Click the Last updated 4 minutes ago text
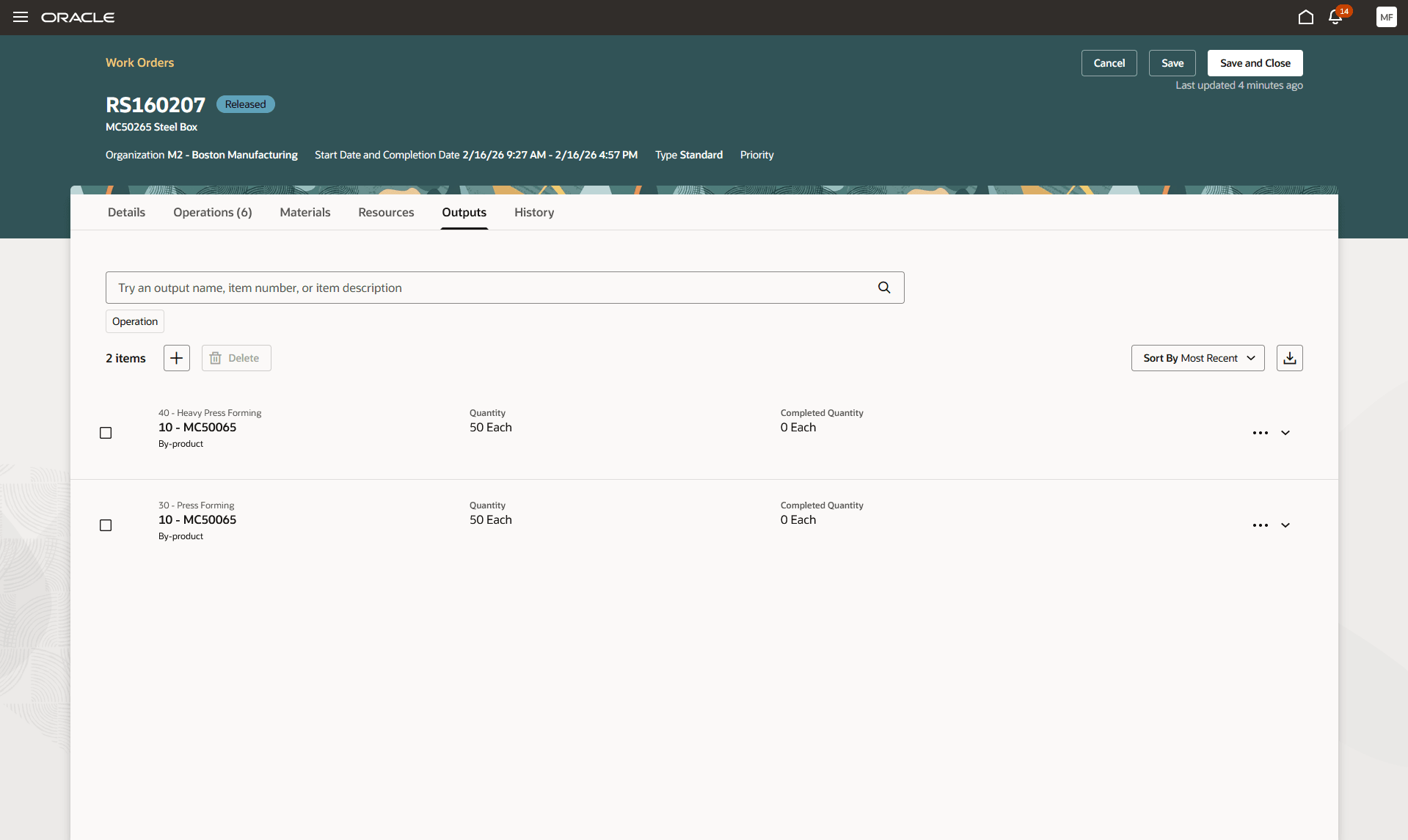Image resolution: width=1408 pixels, height=840 pixels. 1239,85
